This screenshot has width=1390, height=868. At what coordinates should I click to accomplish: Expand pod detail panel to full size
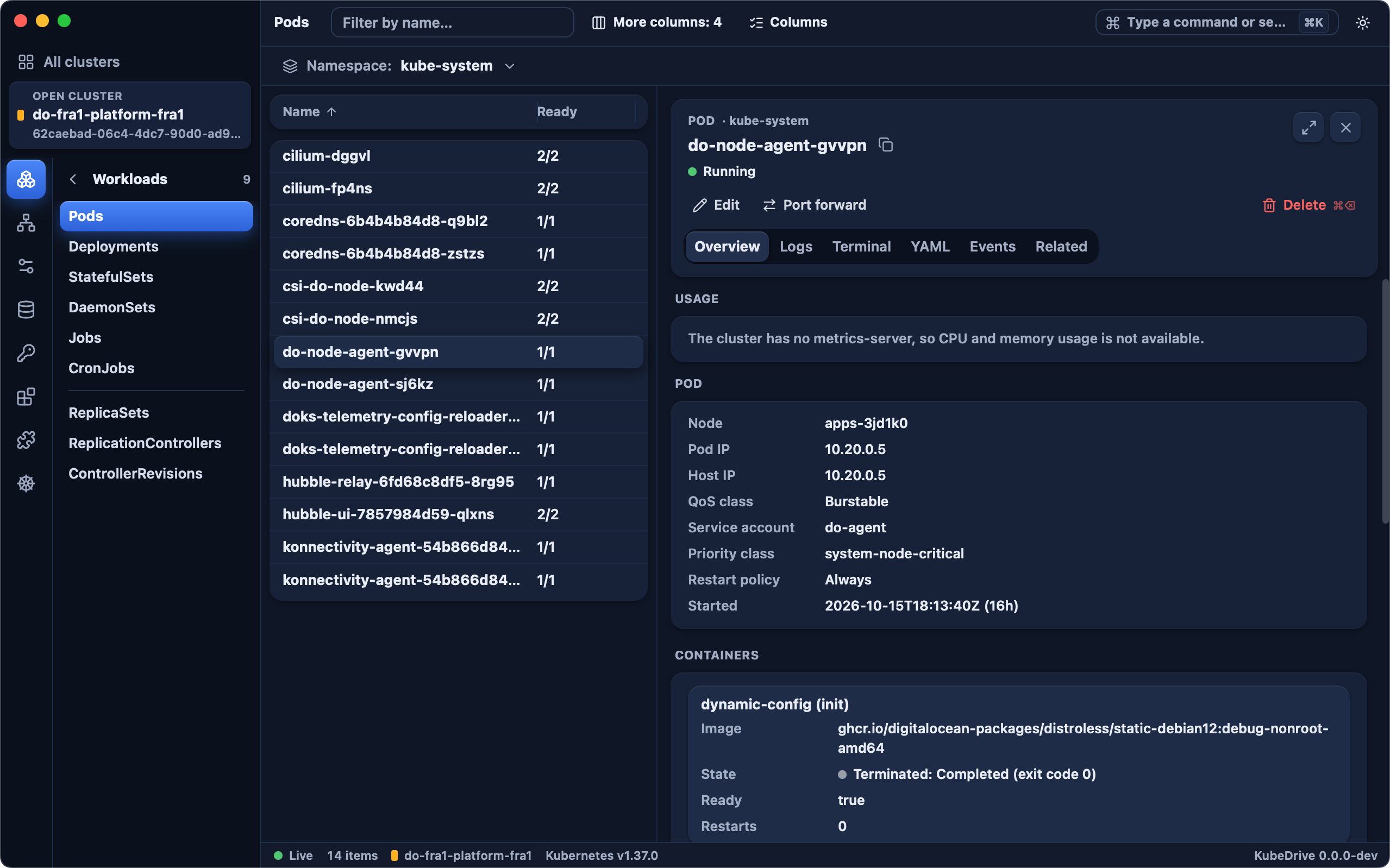[x=1308, y=128]
